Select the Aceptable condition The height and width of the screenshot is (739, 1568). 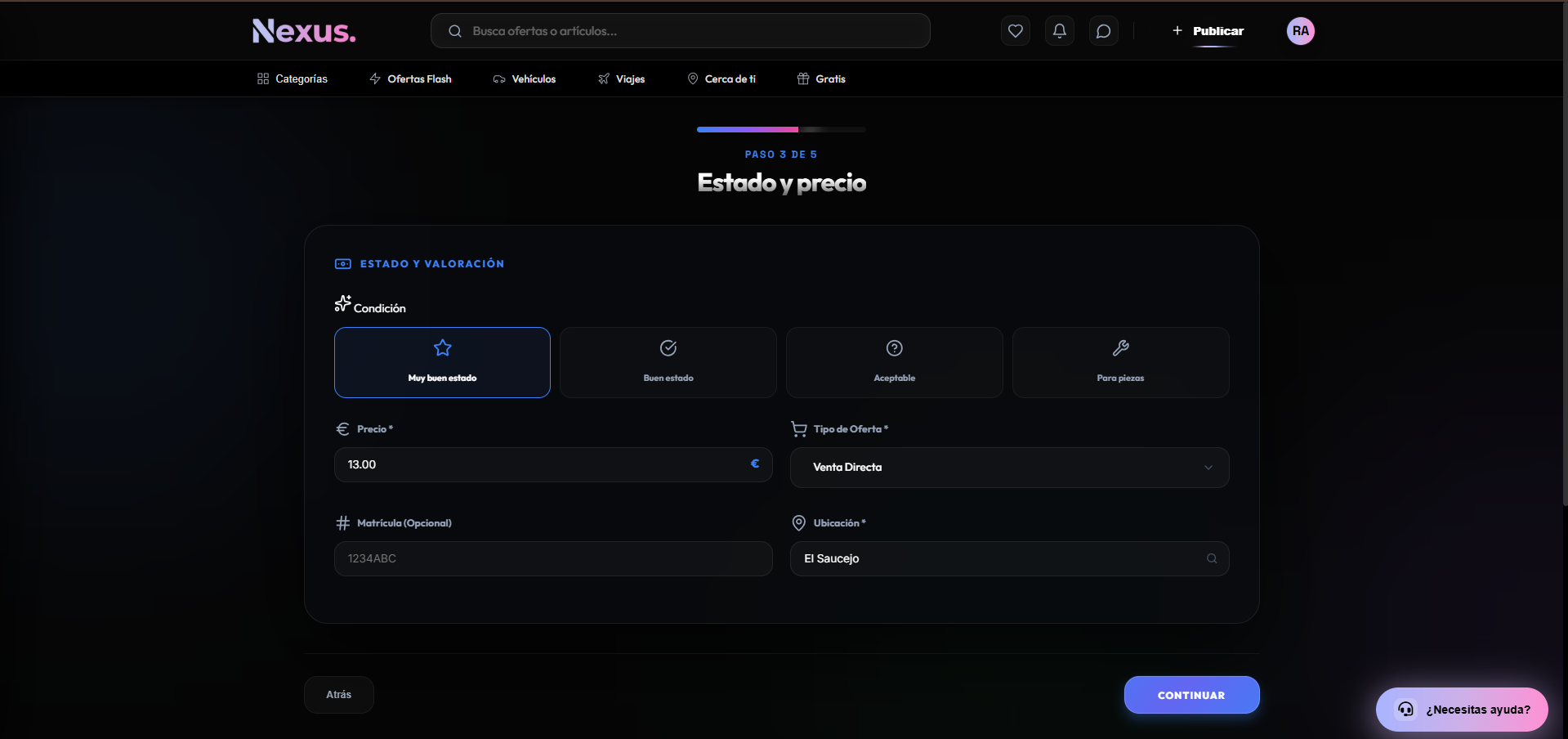(x=895, y=362)
